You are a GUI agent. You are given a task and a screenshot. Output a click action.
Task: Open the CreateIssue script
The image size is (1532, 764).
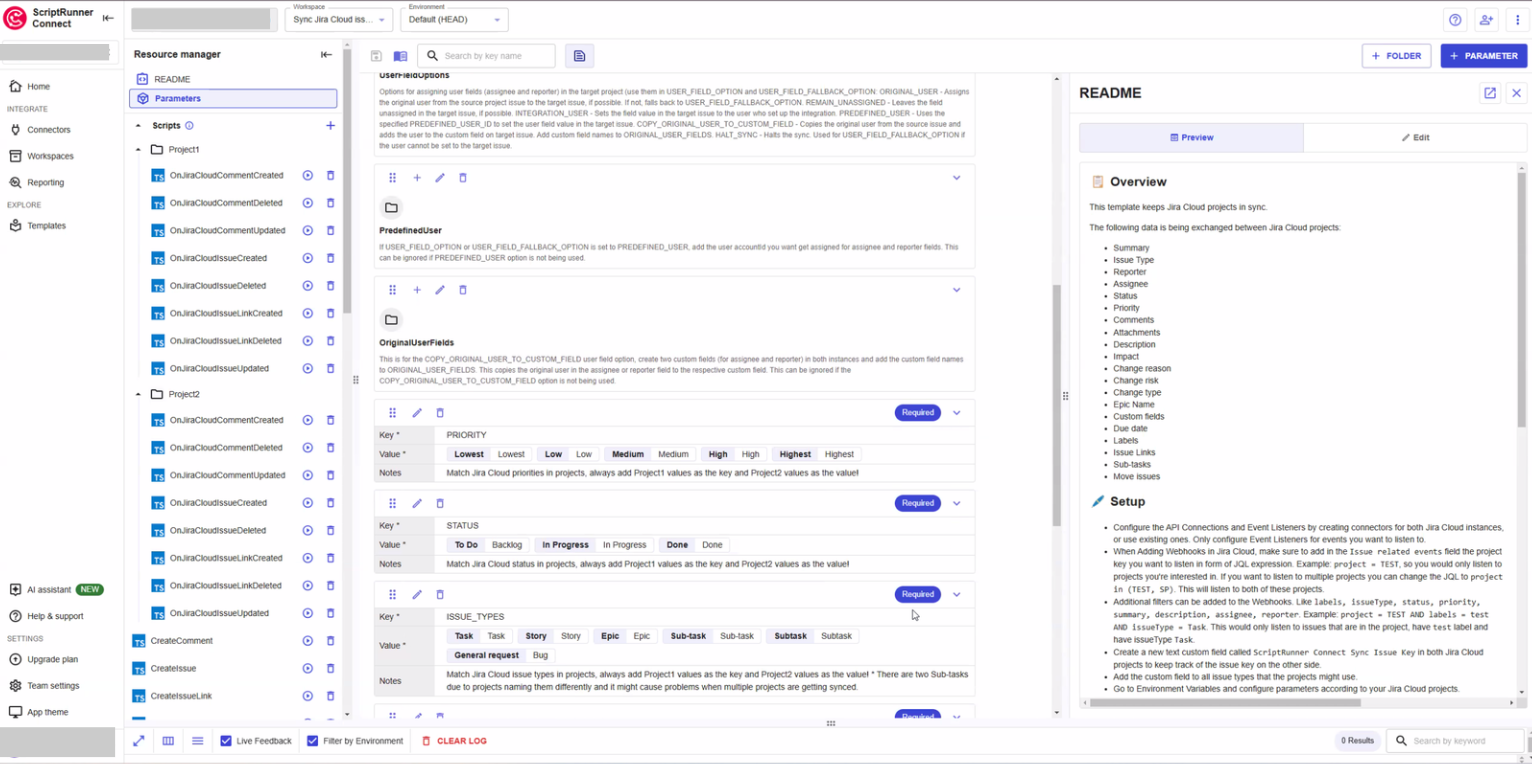(x=173, y=668)
